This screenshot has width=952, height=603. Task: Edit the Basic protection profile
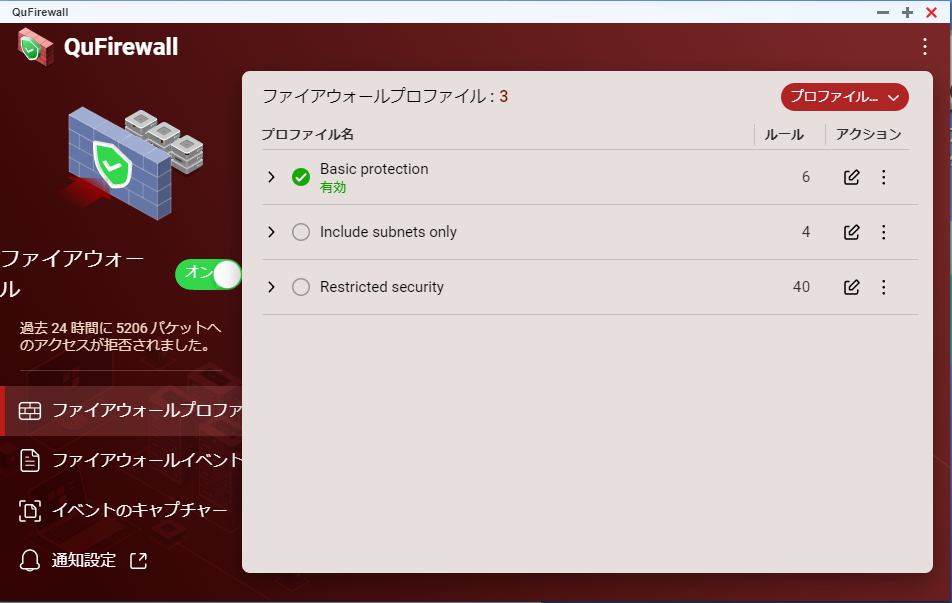pos(851,177)
